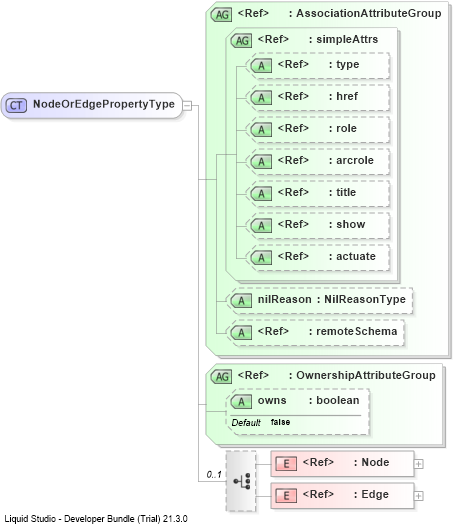Click the A icon of nilReason attribute
Image resolution: width=455 pixels, height=524 pixels.
pyautogui.click(x=241, y=301)
